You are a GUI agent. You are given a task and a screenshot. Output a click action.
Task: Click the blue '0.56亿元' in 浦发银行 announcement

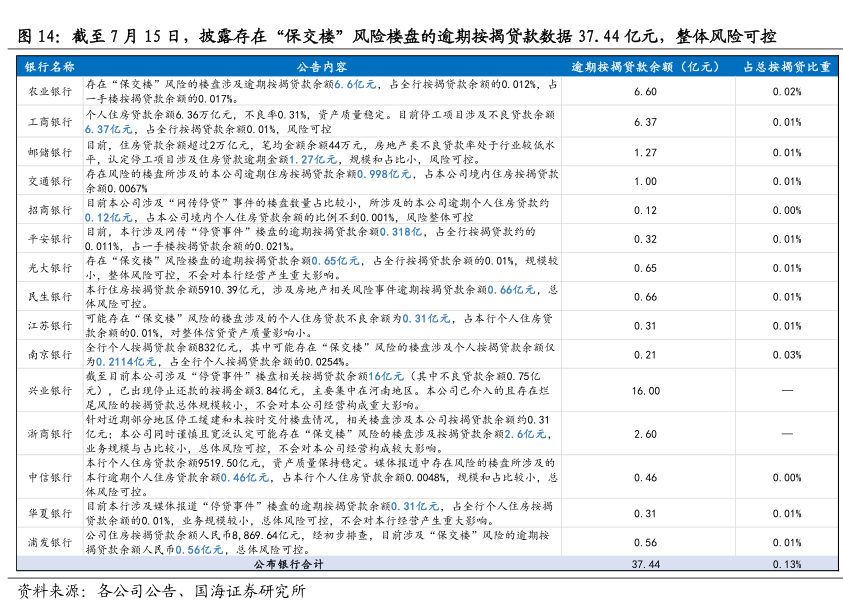point(199,550)
